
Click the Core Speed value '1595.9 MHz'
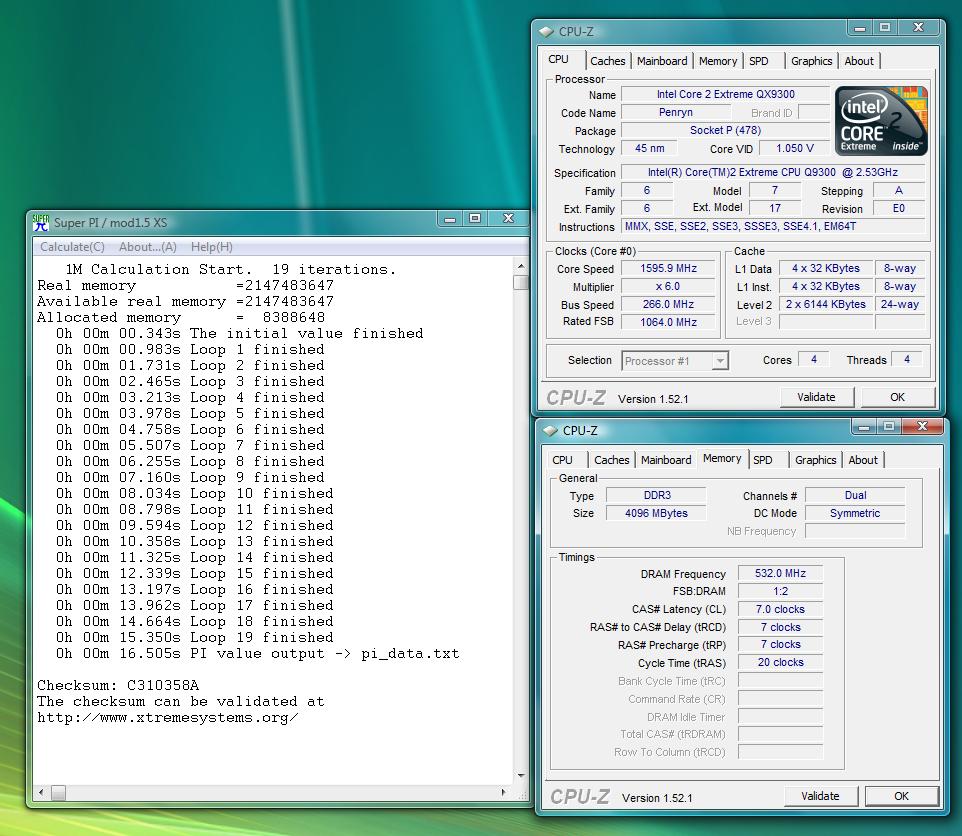668,269
